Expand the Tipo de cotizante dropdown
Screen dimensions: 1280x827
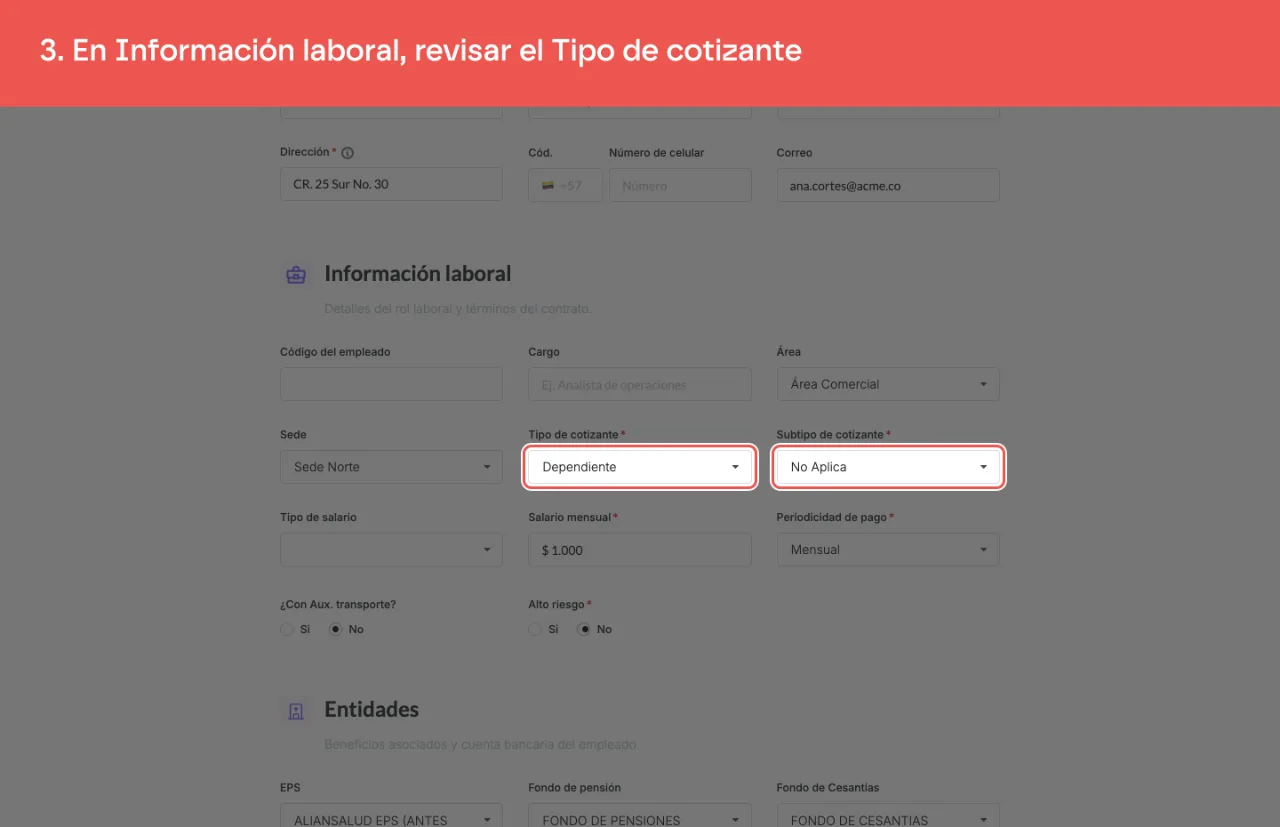click(640, 467)
